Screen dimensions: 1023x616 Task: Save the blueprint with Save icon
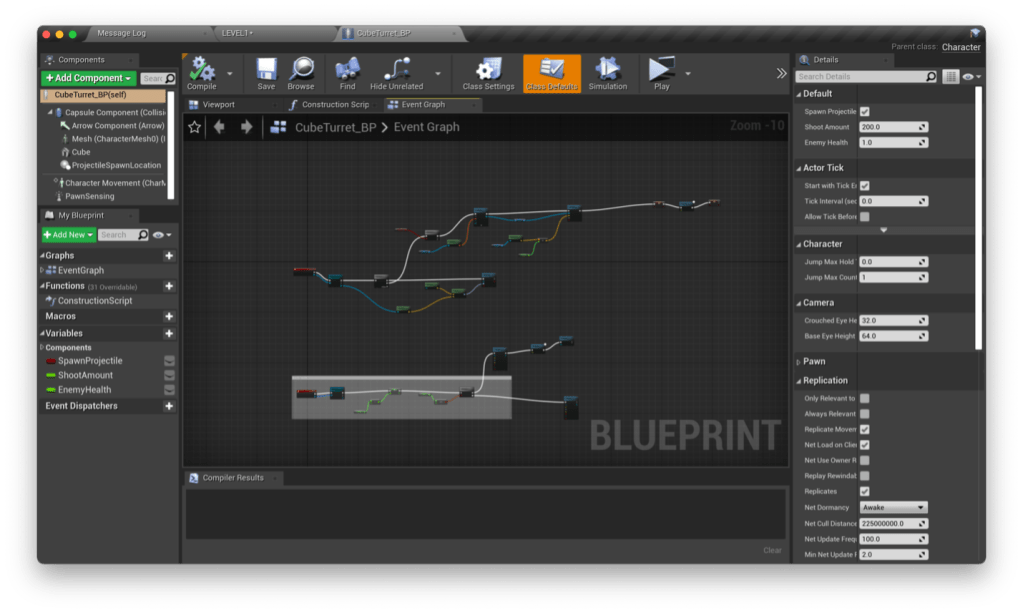pyautogui.click(x=266, y=70)
